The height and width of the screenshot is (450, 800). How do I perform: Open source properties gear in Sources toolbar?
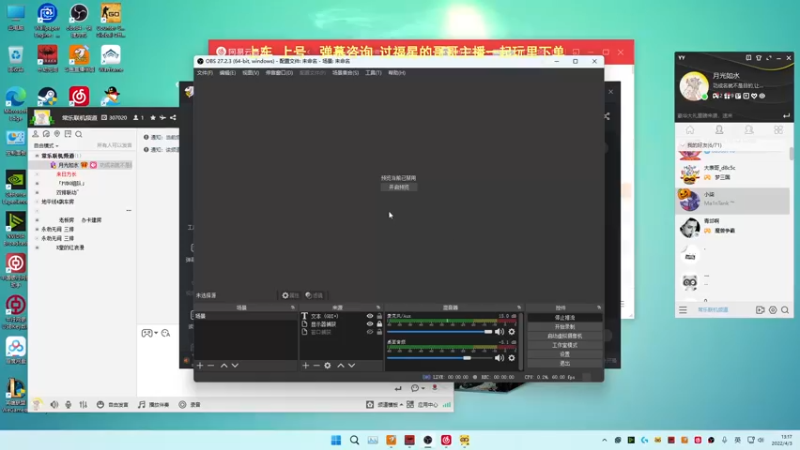pyautogui.click(x=328, y=365)
